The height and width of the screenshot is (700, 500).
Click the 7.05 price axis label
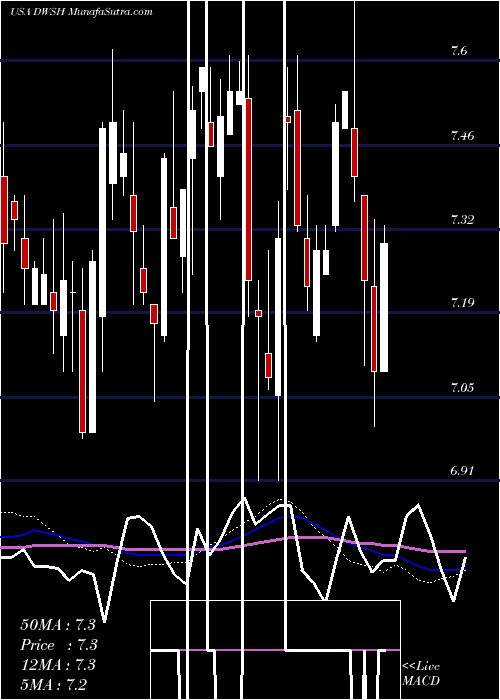(x=462, y=387)
